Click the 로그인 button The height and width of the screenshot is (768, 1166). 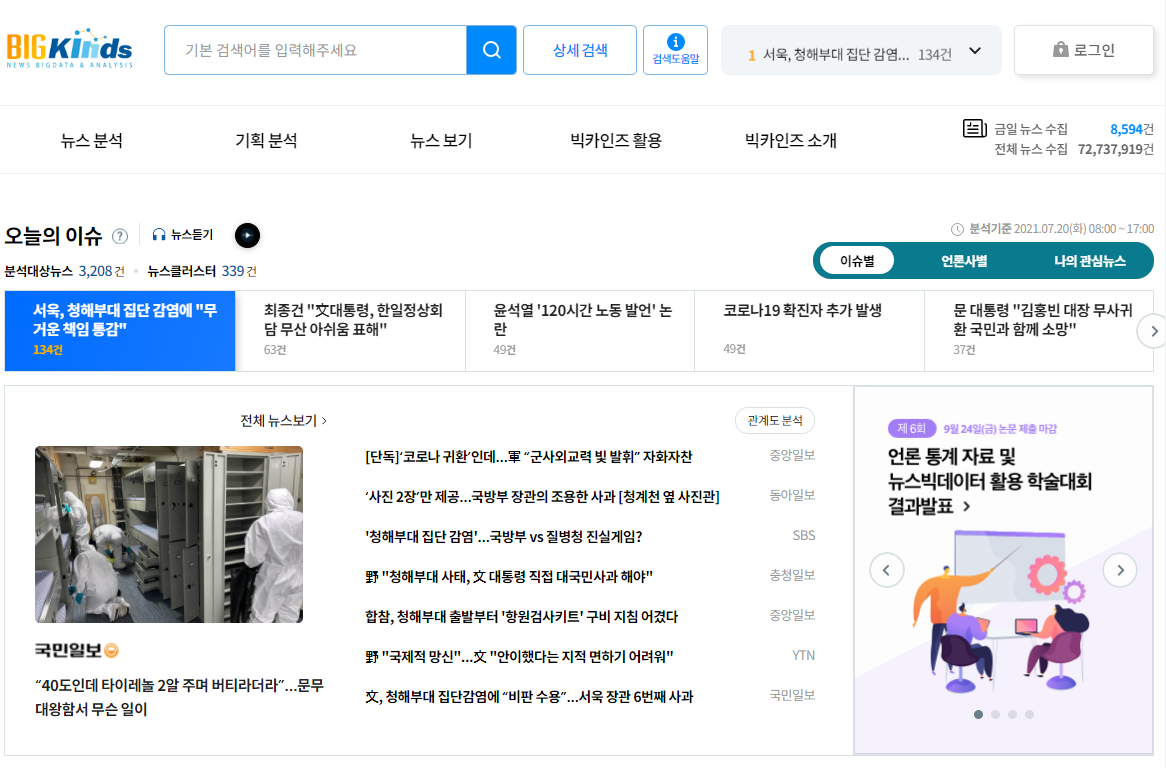[1083, 50]
